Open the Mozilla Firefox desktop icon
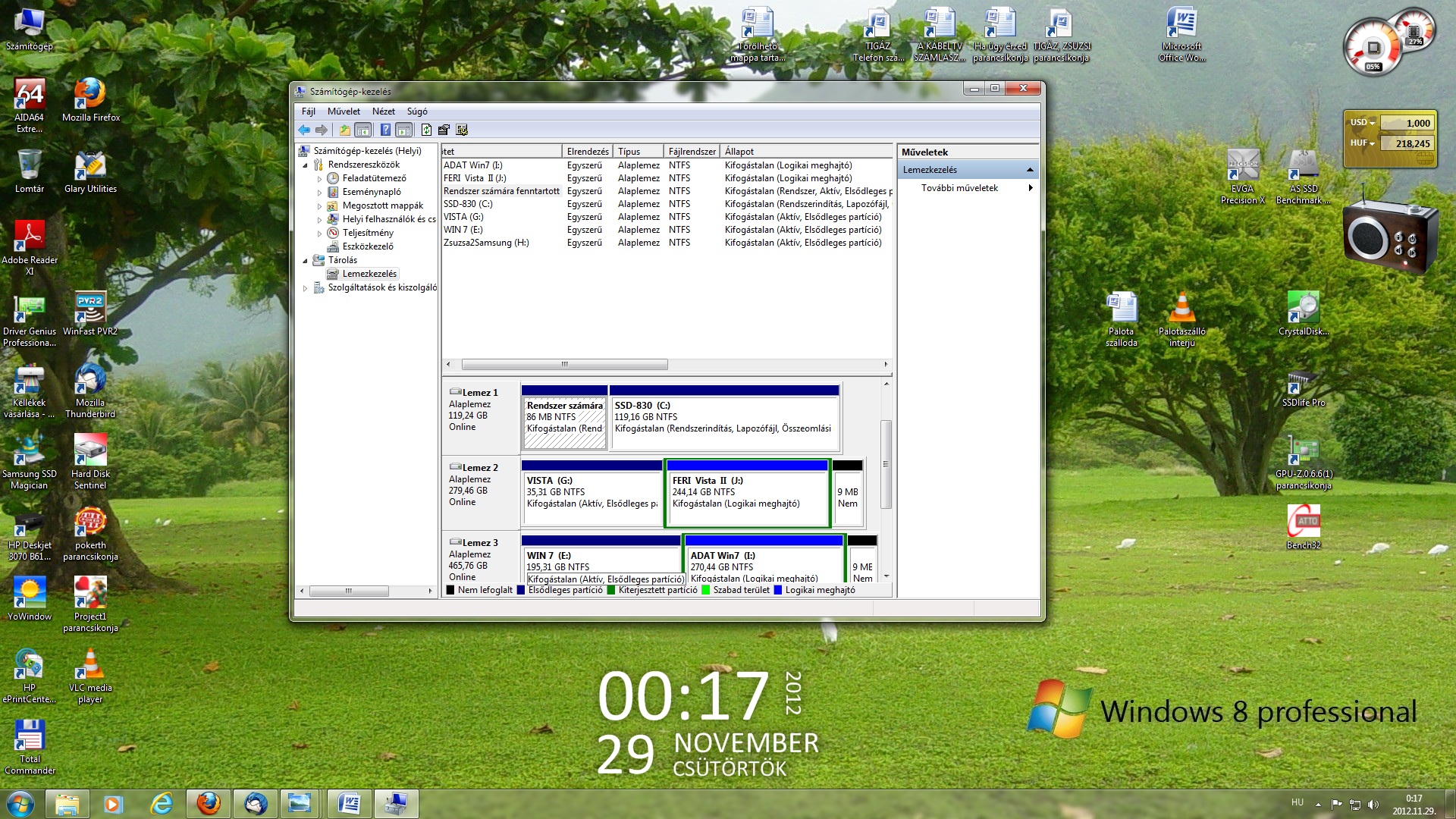 coord(90,100)
